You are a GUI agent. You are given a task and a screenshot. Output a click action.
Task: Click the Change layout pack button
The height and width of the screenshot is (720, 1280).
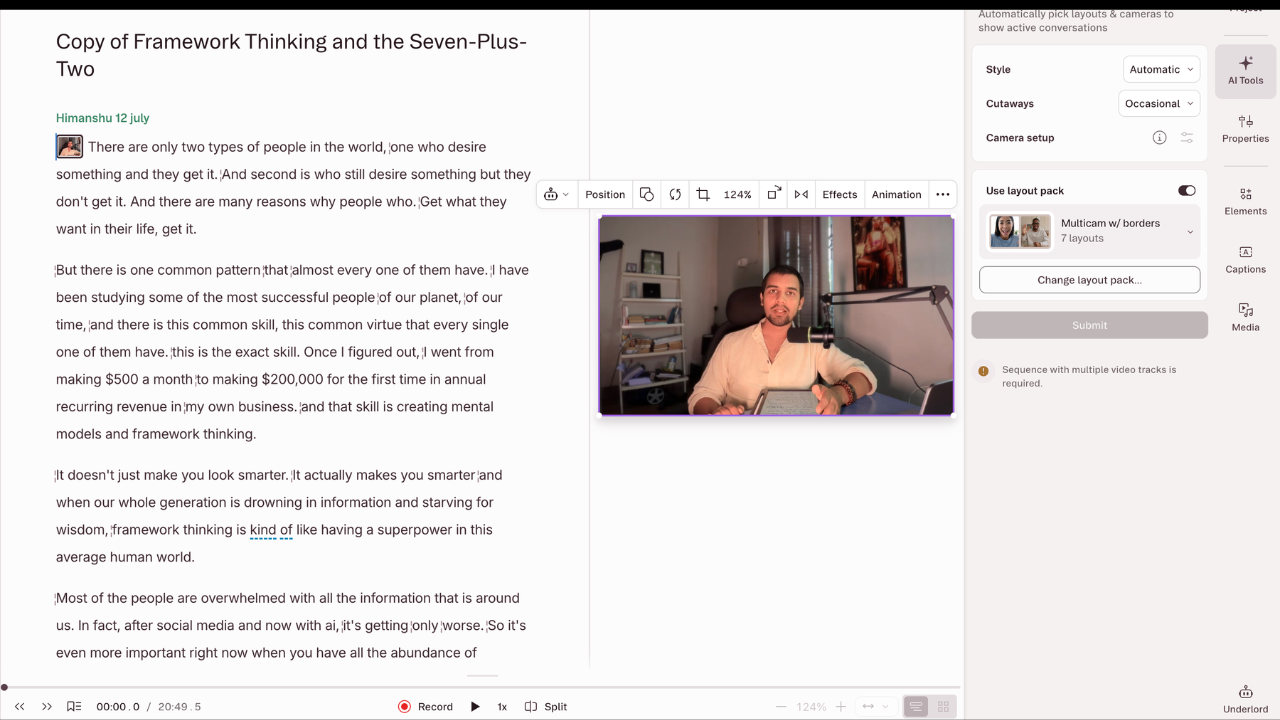click(1089, 280)
